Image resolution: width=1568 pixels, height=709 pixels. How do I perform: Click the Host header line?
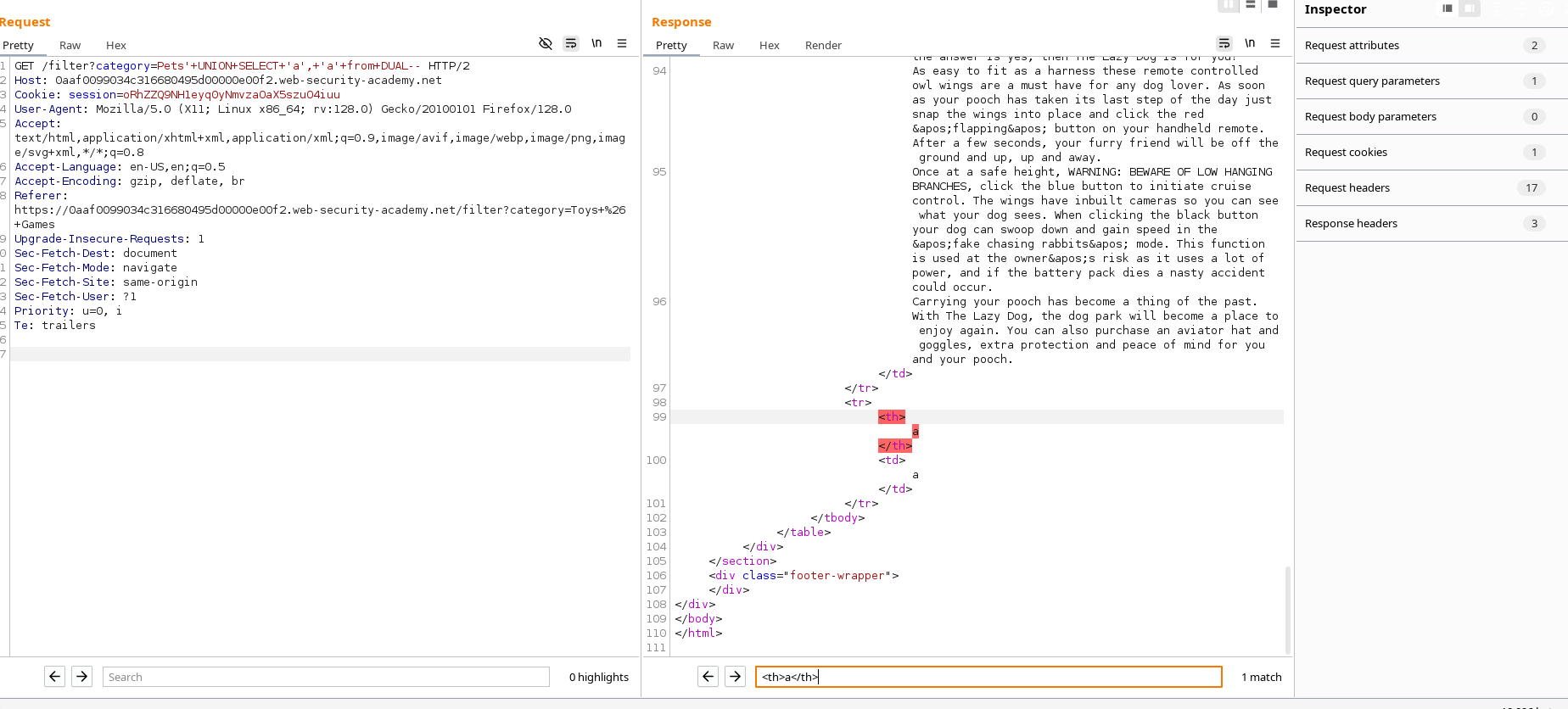point(228,80)
